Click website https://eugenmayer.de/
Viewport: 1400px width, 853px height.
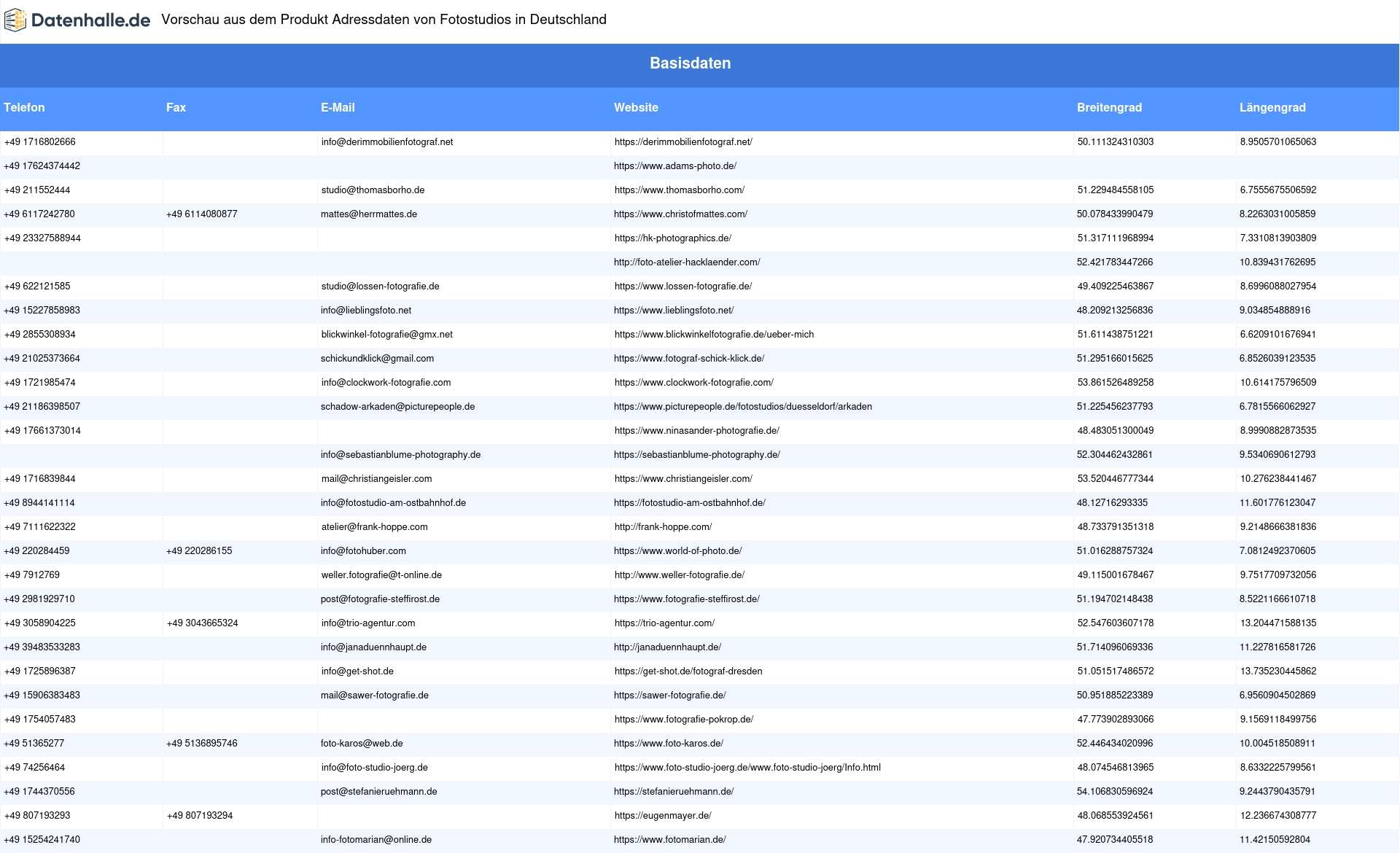click(x=663, y=816)
